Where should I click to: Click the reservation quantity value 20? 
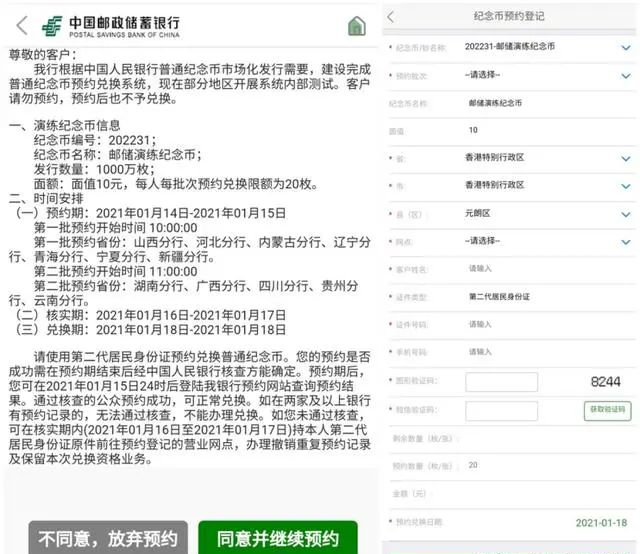[473, 465]
